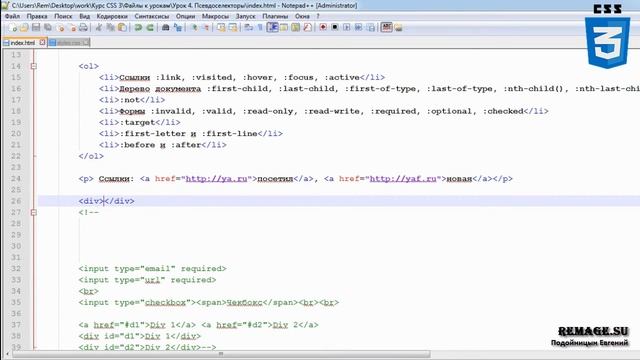The height and width of the screenshot is (360, 640).
Task: Open the Макросы menu
Action: pos(215,16)
